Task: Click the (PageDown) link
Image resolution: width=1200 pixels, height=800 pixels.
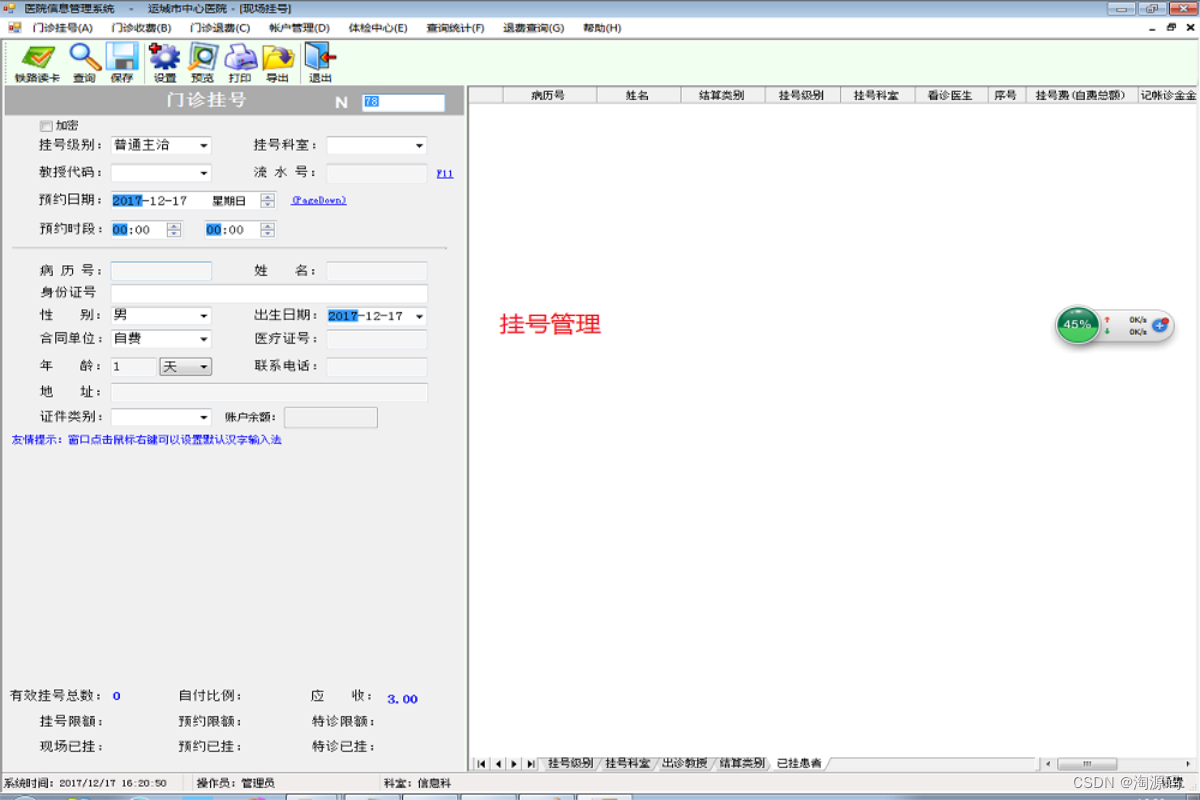Action: coord(319,200)
